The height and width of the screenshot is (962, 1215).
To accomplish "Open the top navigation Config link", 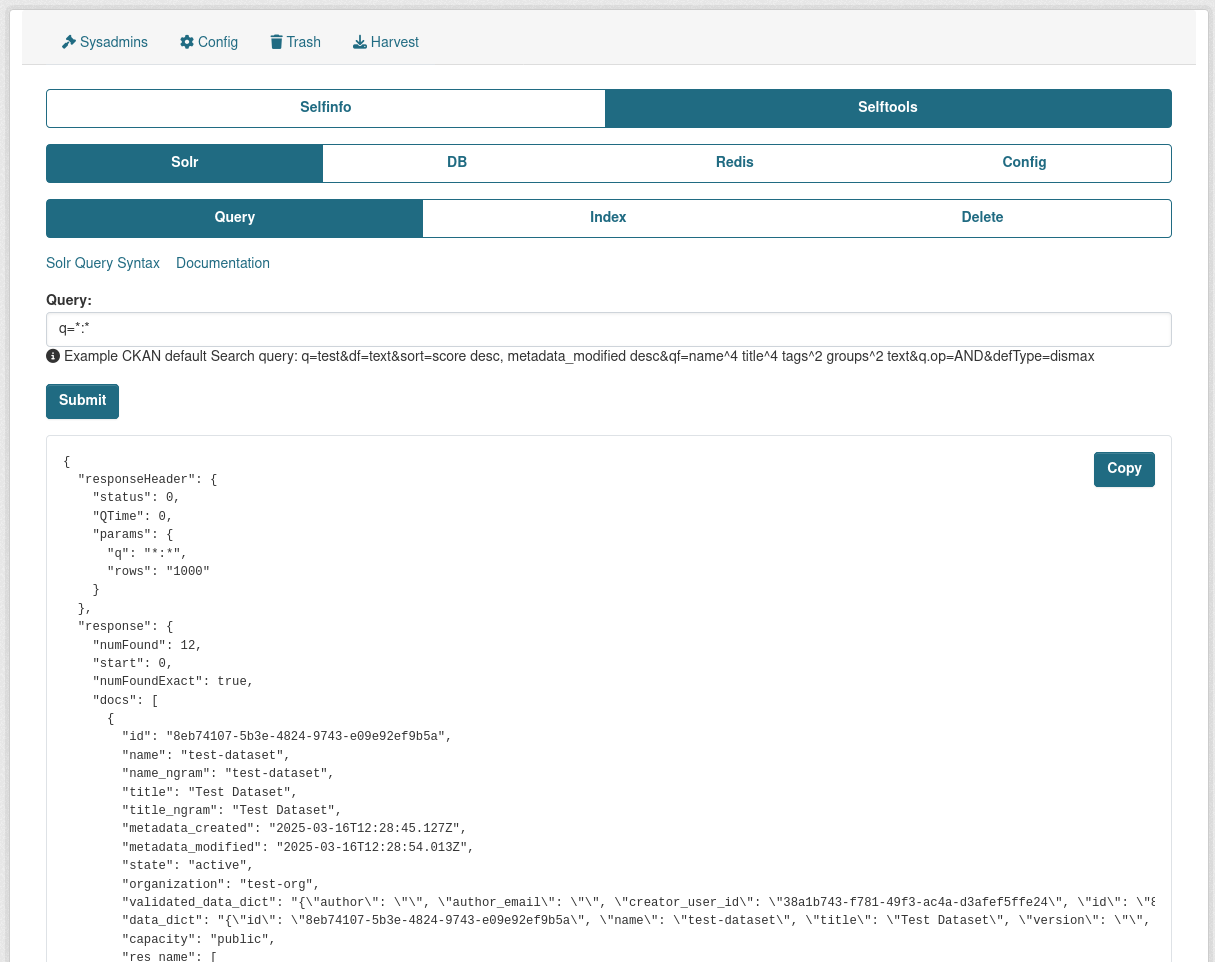I will click(209, 42).
